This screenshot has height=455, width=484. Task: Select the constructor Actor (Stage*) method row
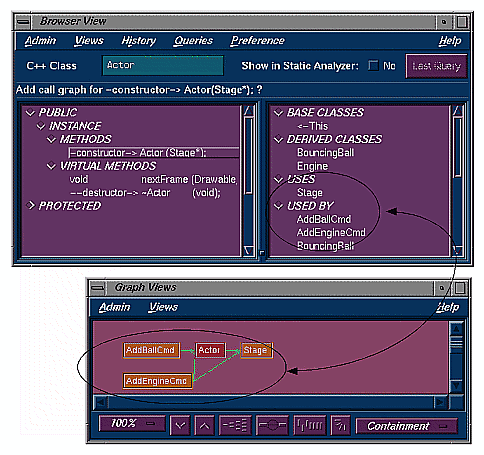[x=154, y=153]
